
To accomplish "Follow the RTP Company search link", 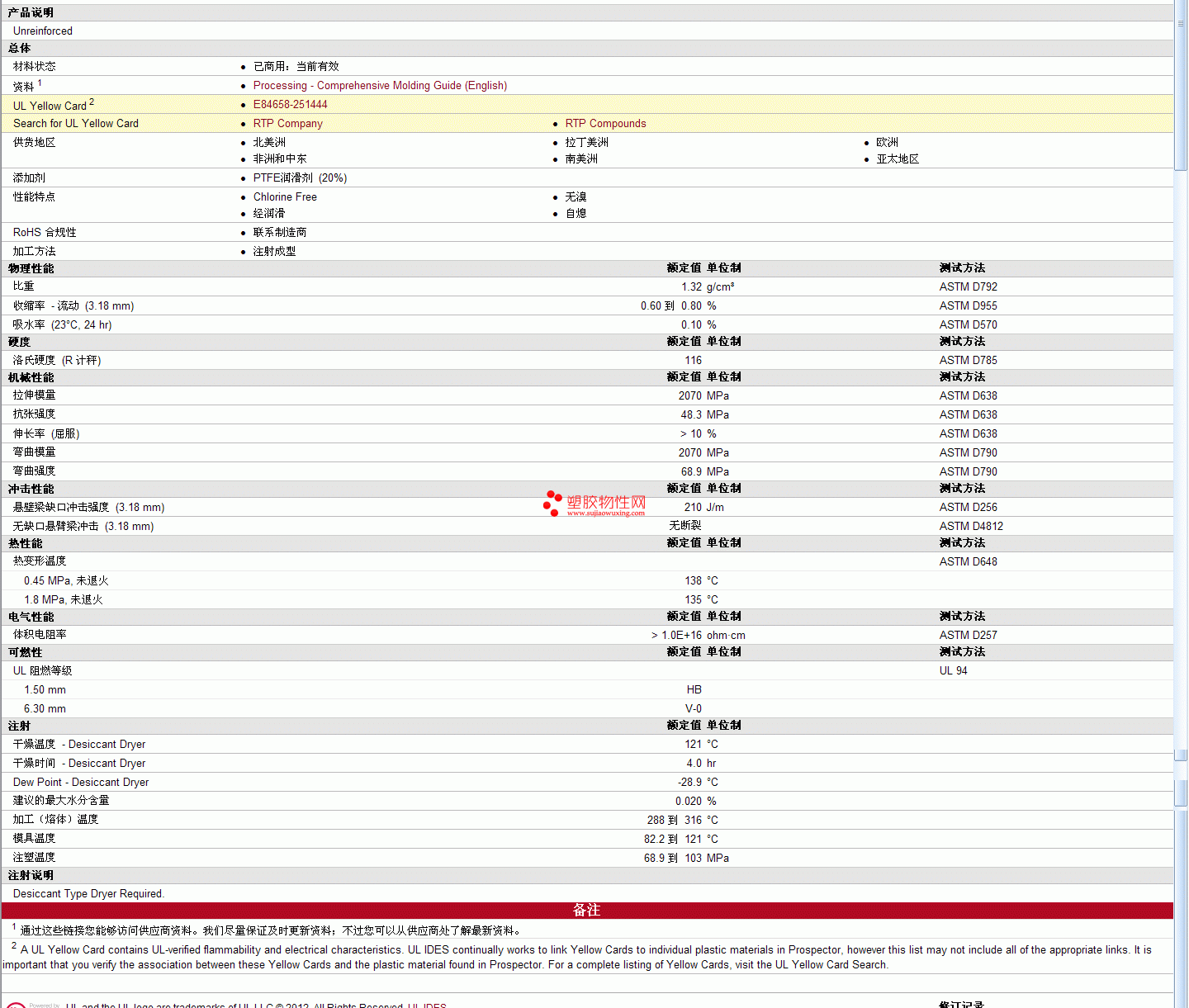I will [287, 123].
